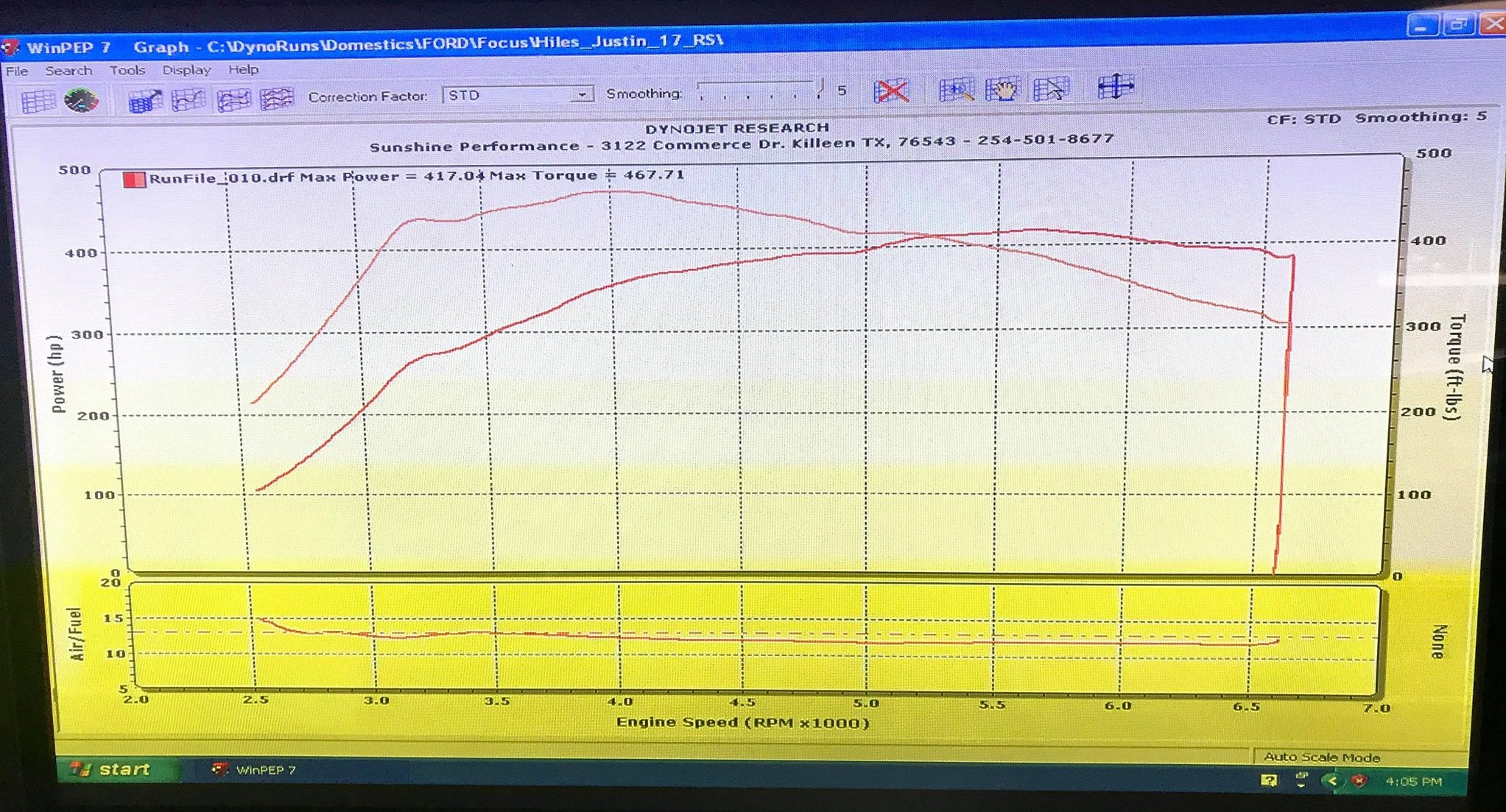Select the single curve graph icon

pos(189,99)
